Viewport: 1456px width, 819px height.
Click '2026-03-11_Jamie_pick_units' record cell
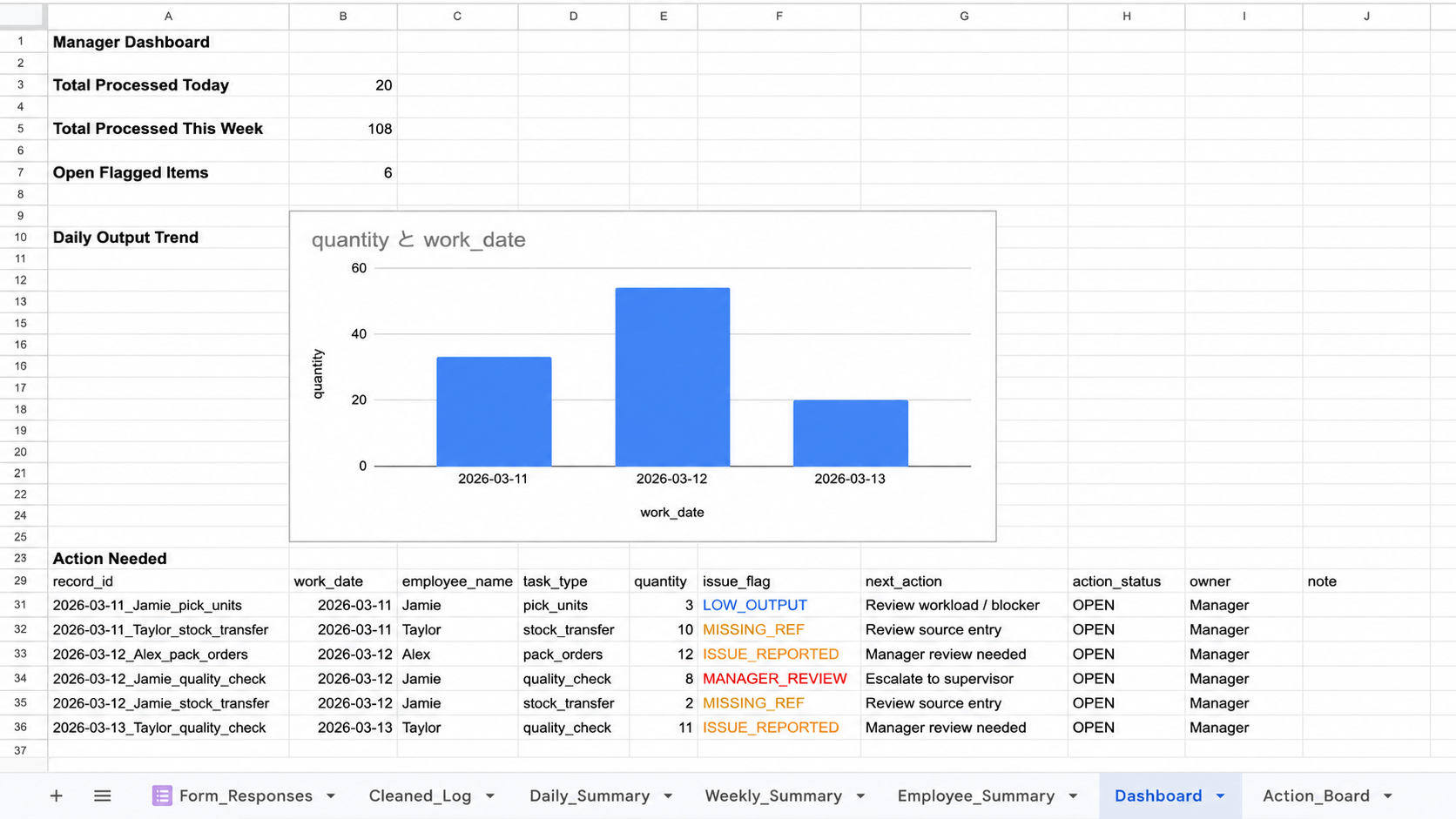click(168, 605)
